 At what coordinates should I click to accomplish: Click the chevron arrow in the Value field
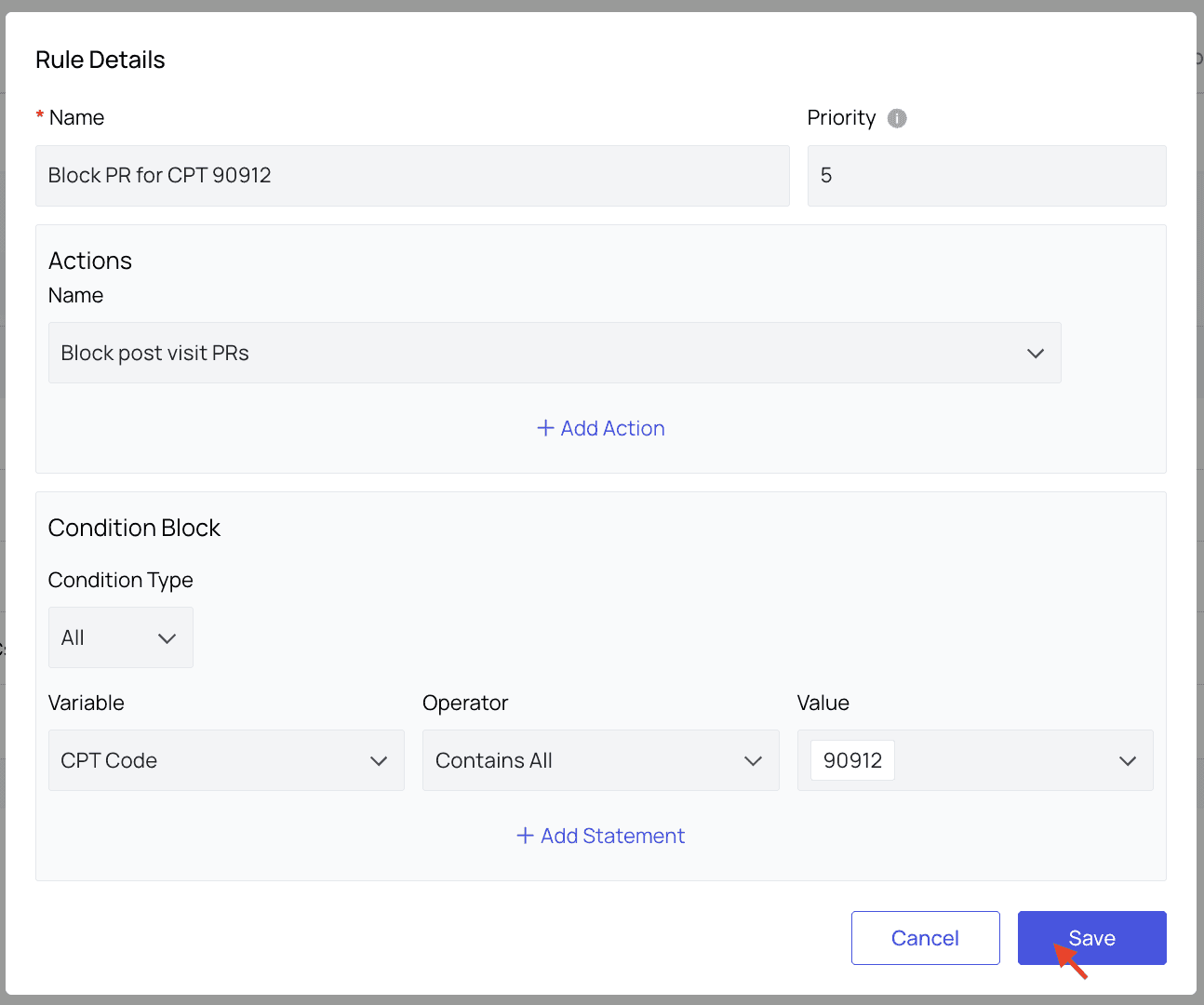1128,761
